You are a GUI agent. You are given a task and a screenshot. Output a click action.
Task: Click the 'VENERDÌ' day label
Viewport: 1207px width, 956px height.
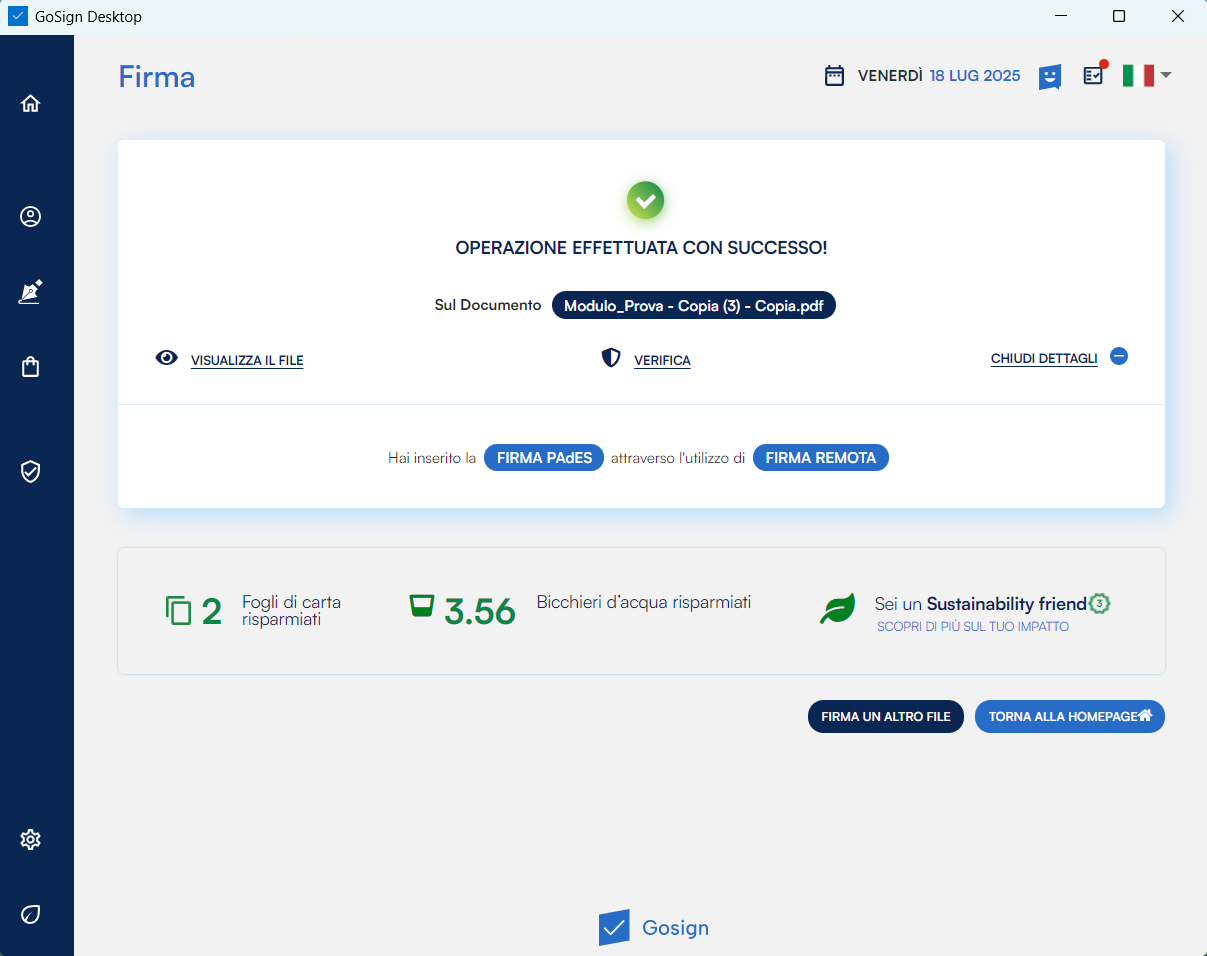pos(890,76)
